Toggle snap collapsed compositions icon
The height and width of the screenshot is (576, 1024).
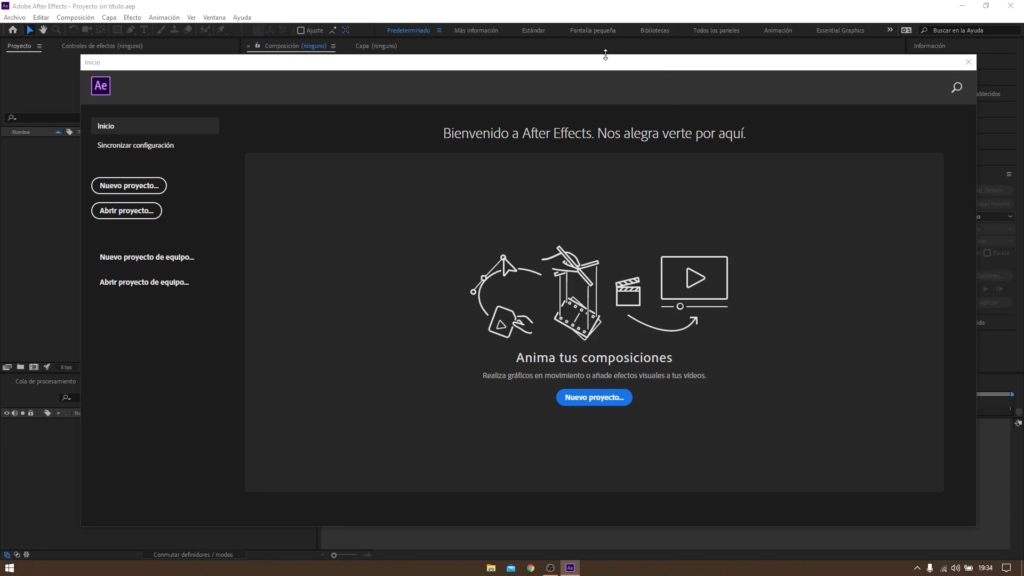click(346, 30)
